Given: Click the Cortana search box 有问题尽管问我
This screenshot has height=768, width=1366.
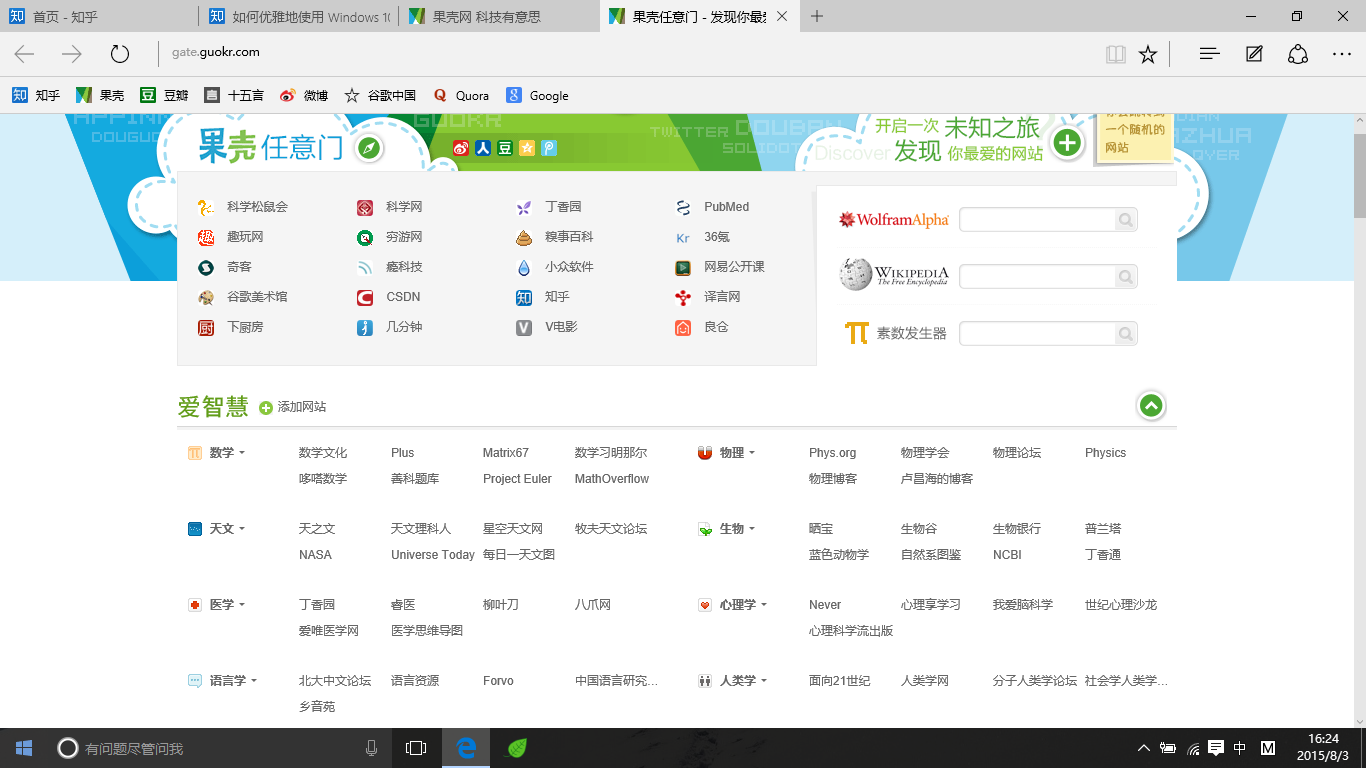Looking at the screenshot, I should [215, 748].
